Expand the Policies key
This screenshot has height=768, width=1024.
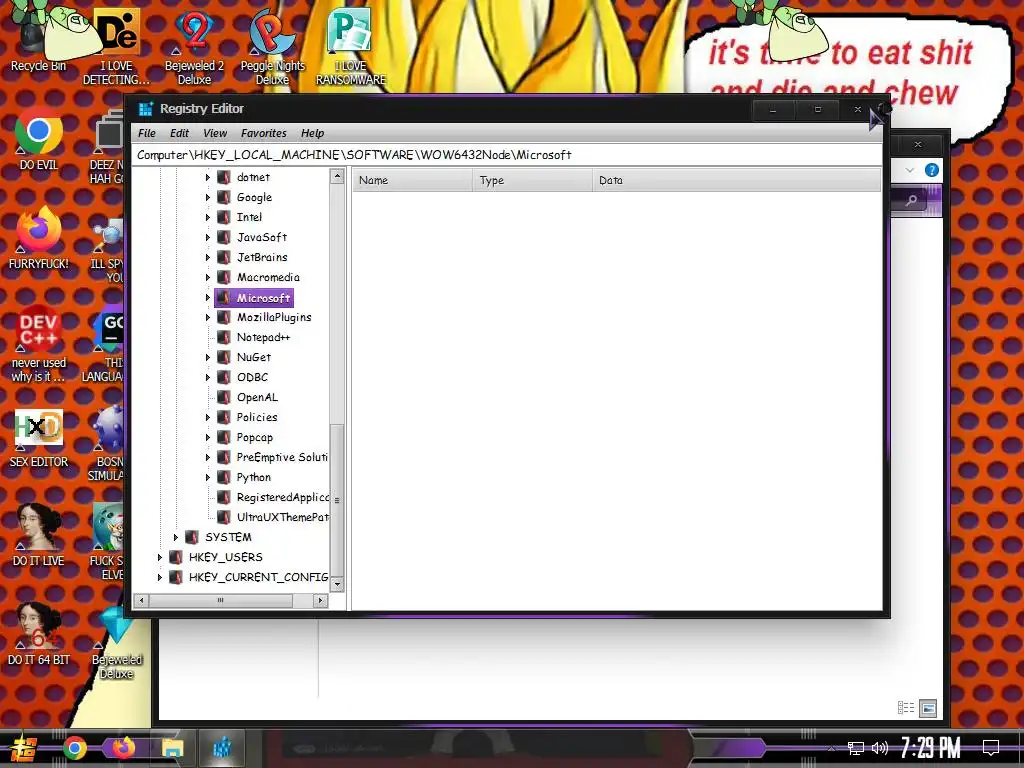[208, 417]
